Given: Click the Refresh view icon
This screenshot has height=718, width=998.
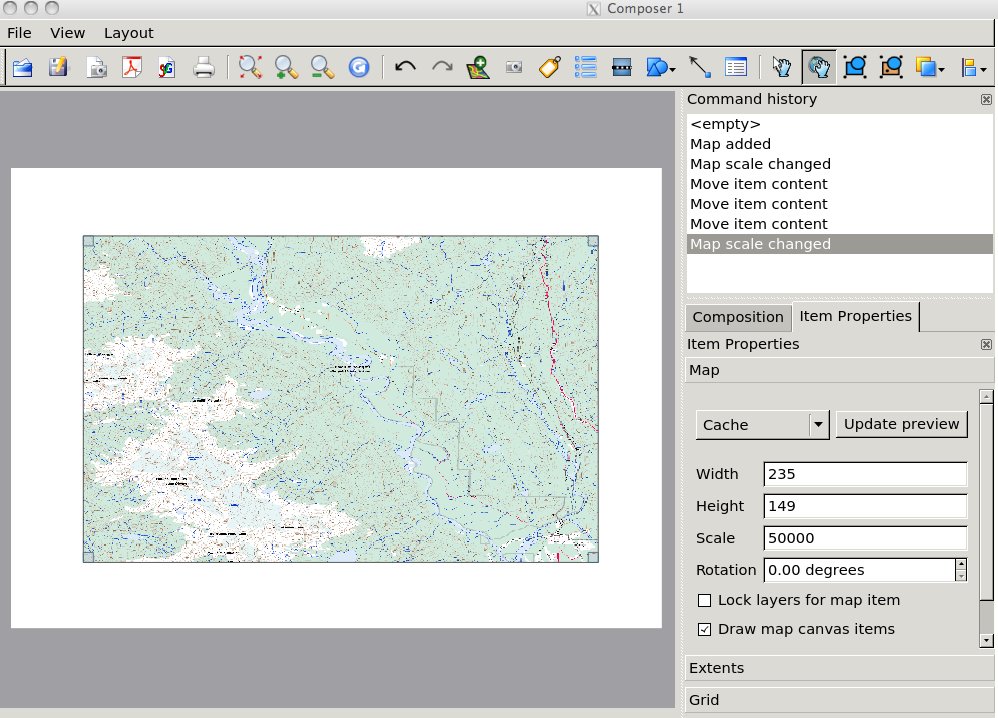Looking at the screenshot, I should 358,67.
